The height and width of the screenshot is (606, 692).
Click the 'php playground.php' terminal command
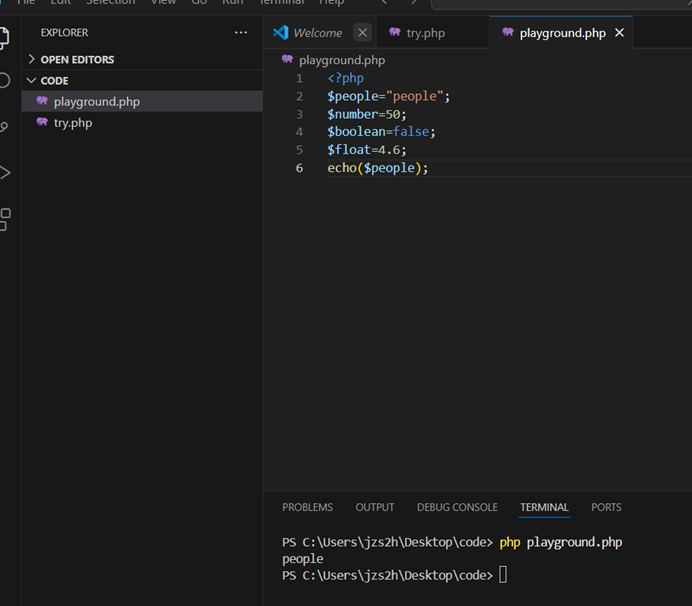(x=560, y=542)
